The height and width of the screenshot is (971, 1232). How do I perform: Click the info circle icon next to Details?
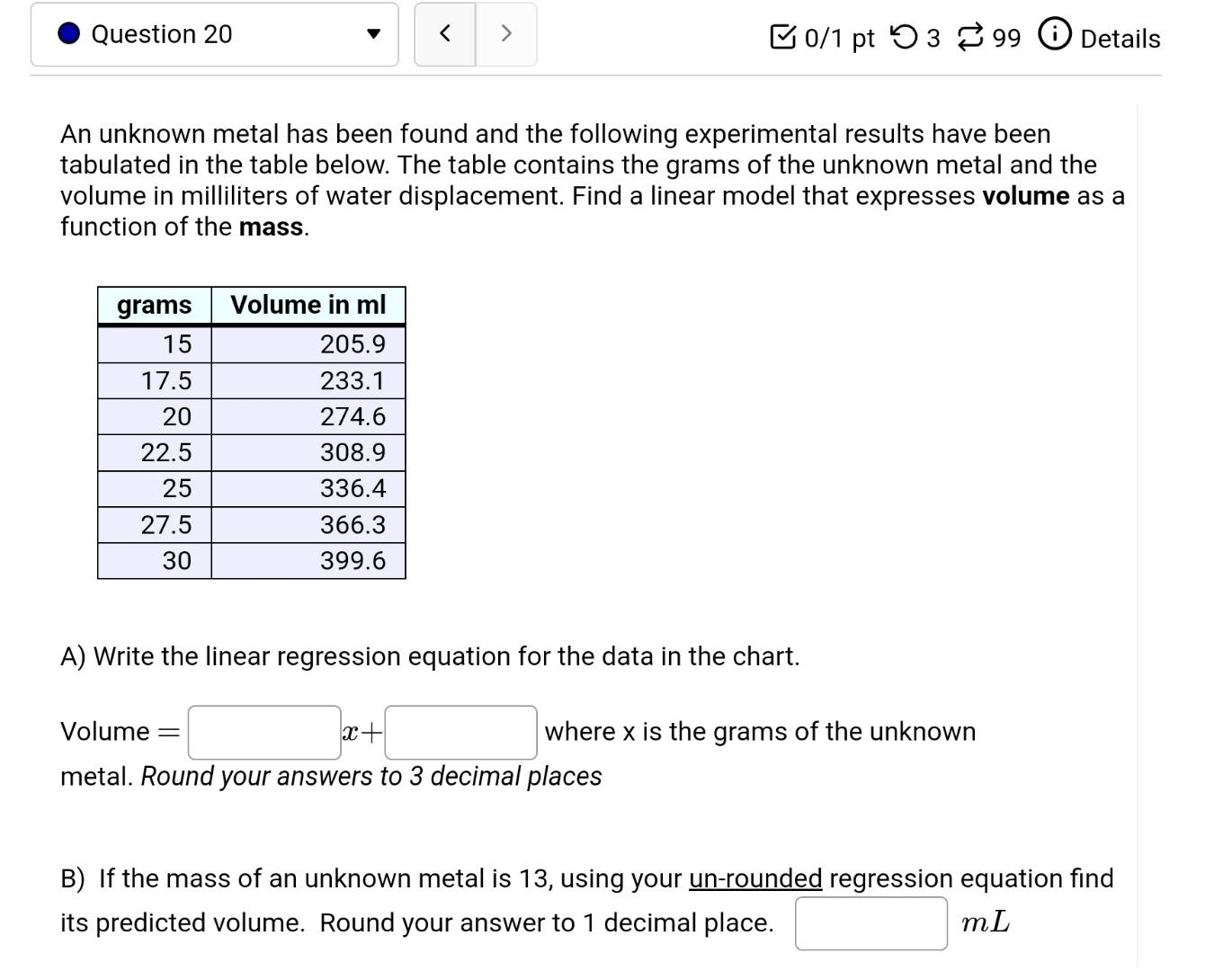1055,35
